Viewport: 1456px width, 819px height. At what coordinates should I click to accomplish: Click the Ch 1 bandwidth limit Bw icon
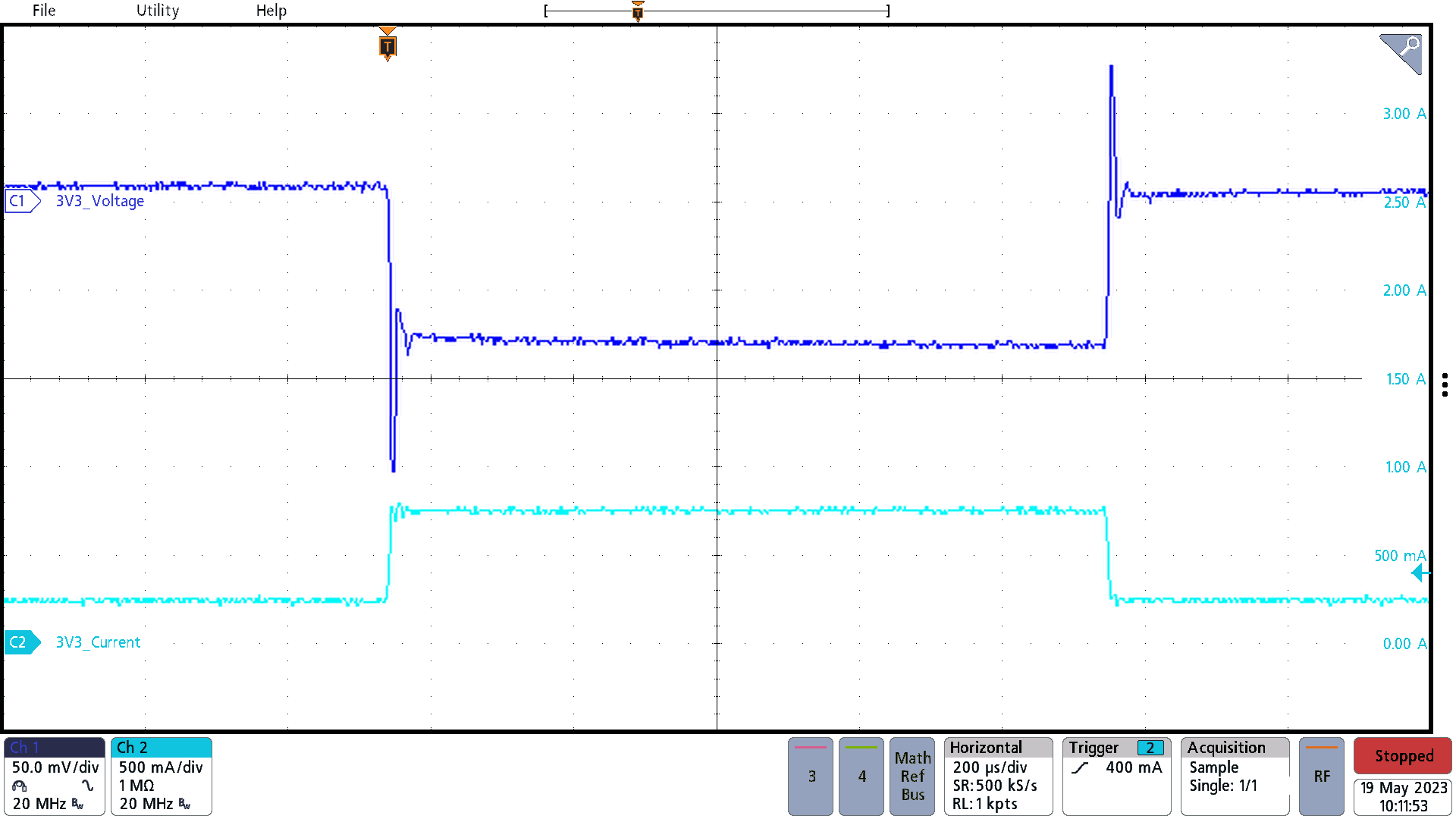[77, 804]
